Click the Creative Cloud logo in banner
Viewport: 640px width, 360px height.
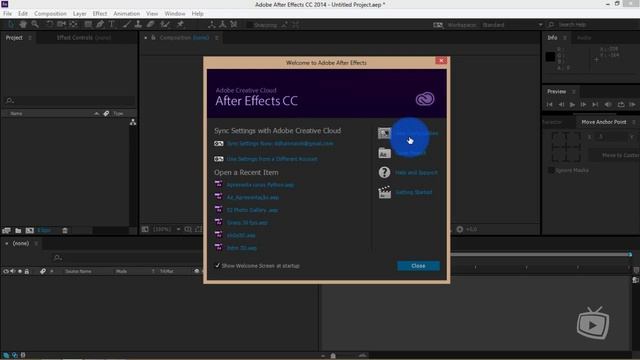(x=425, y=99)
